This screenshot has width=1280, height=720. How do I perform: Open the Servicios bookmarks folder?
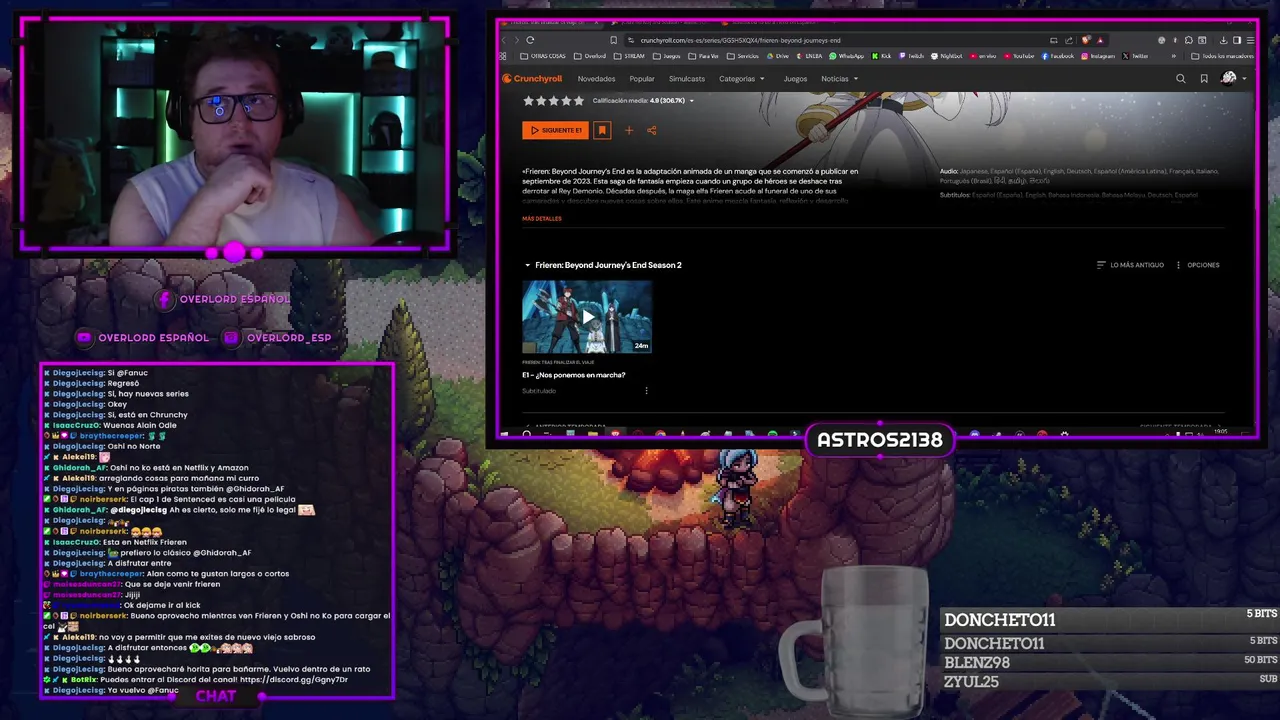point(743,56)
